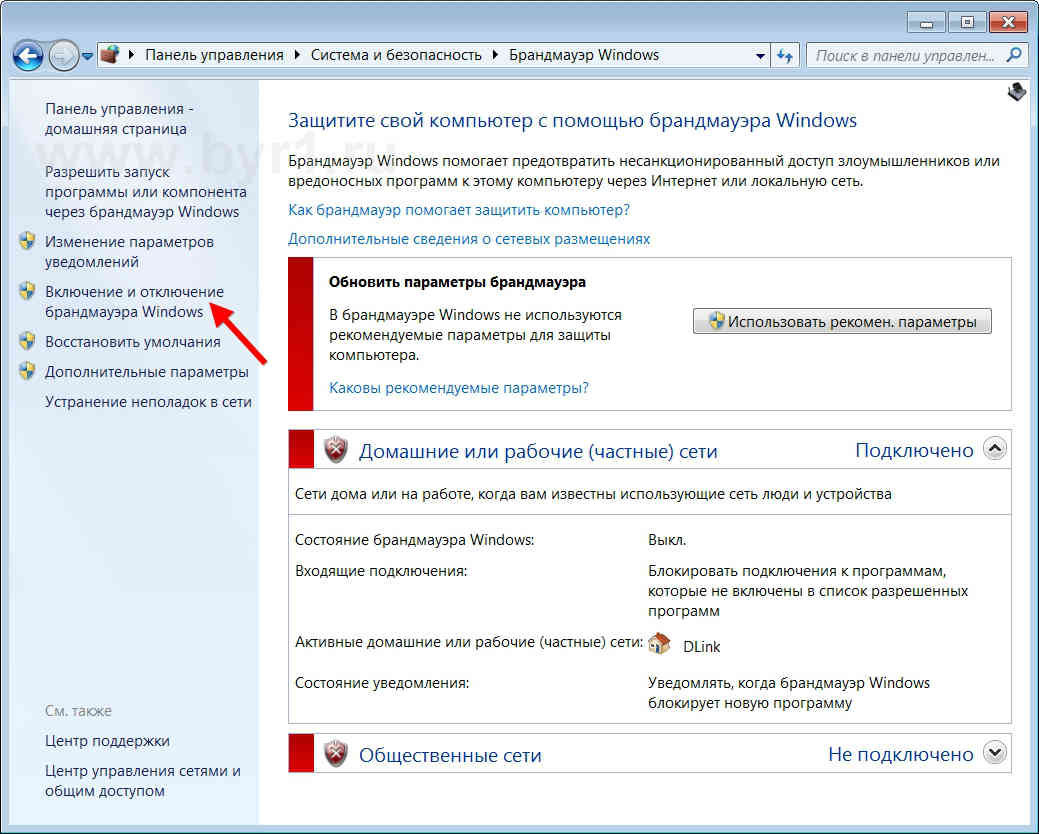Click the Не подключено status text

click(901, 755)
